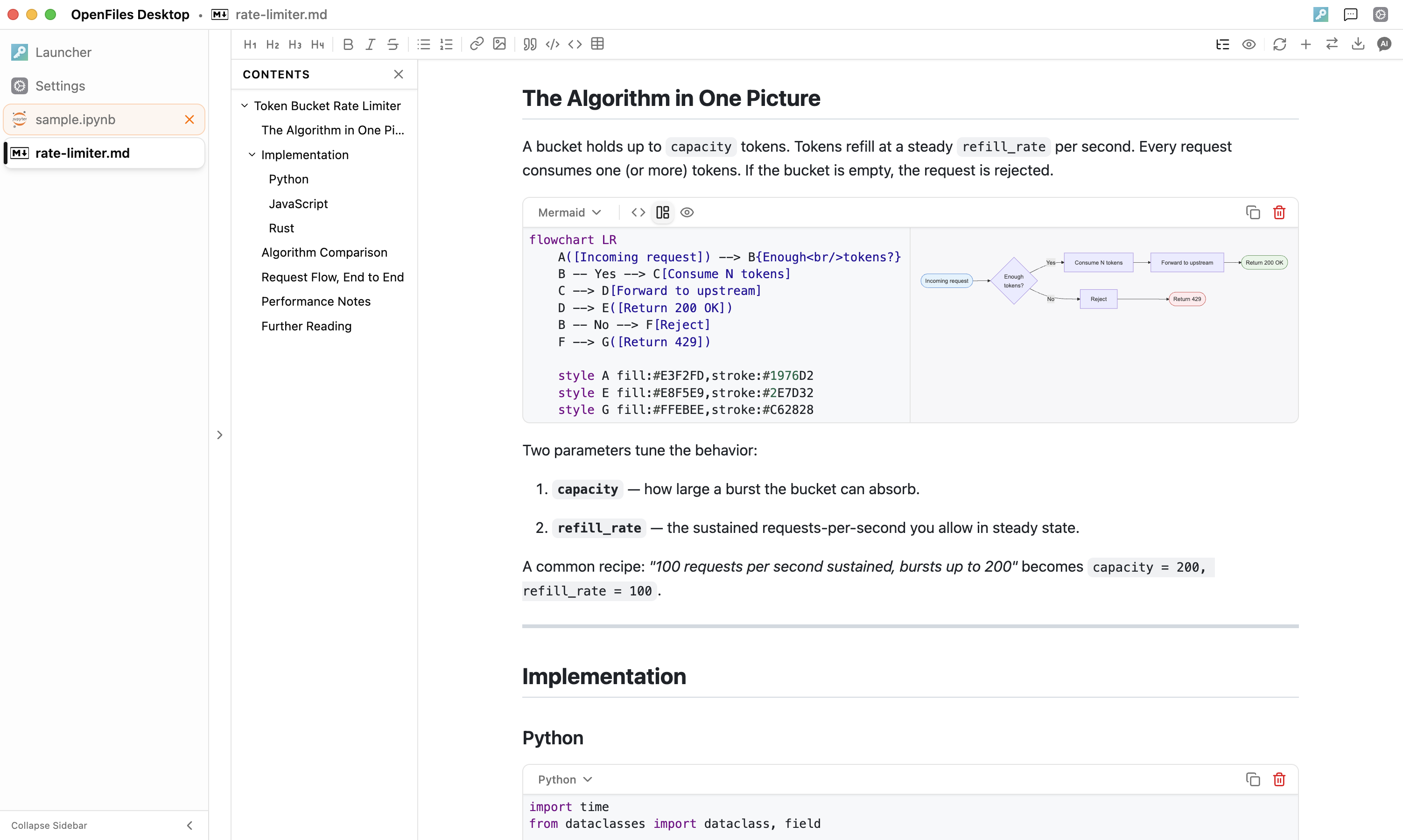1403x840 pixels.
Task: Apply Heading 4 format
Action: tap(317, 44)
